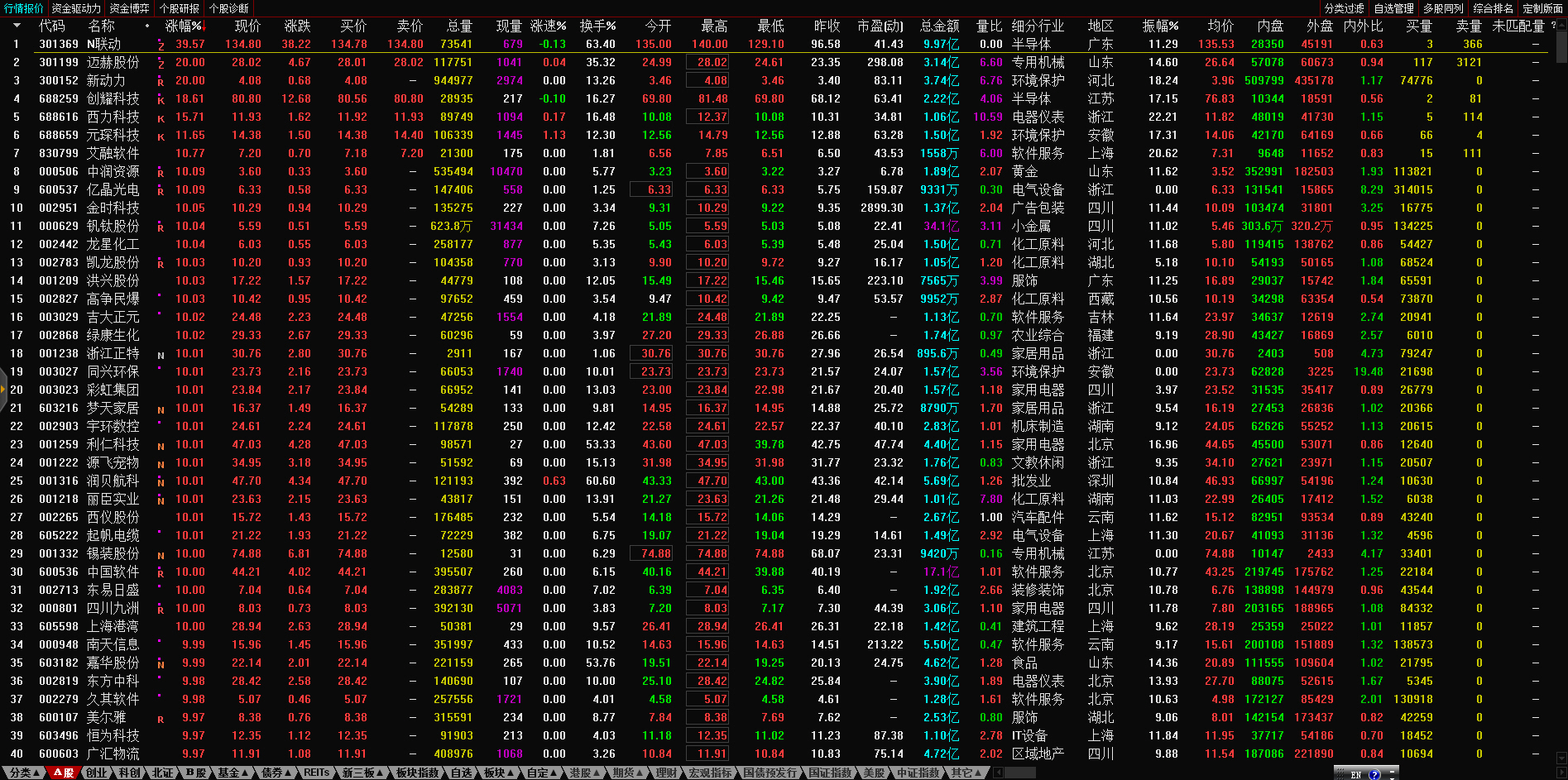Viewport: 1568px width, 780px height.
Task: Click the Z marker icon beside N联动
Action: pyautogui.click(x=161, y=45)
